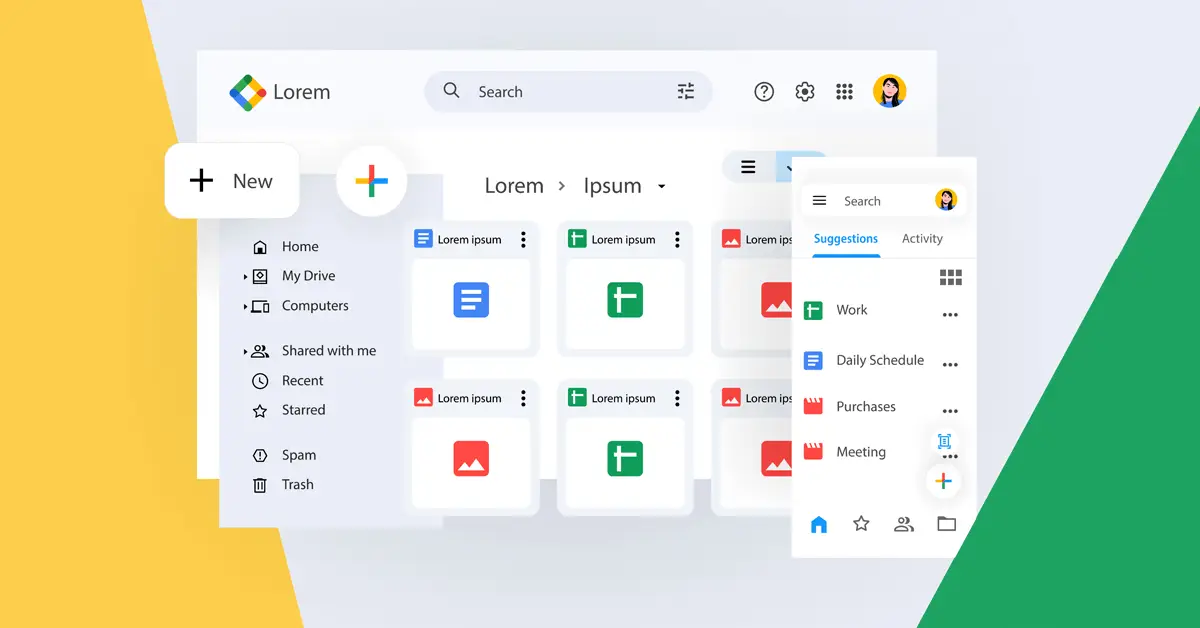The width and height of the screenshot is (1200, 628).
Task: Open the red image file in the grid
Action: (473, 459)
